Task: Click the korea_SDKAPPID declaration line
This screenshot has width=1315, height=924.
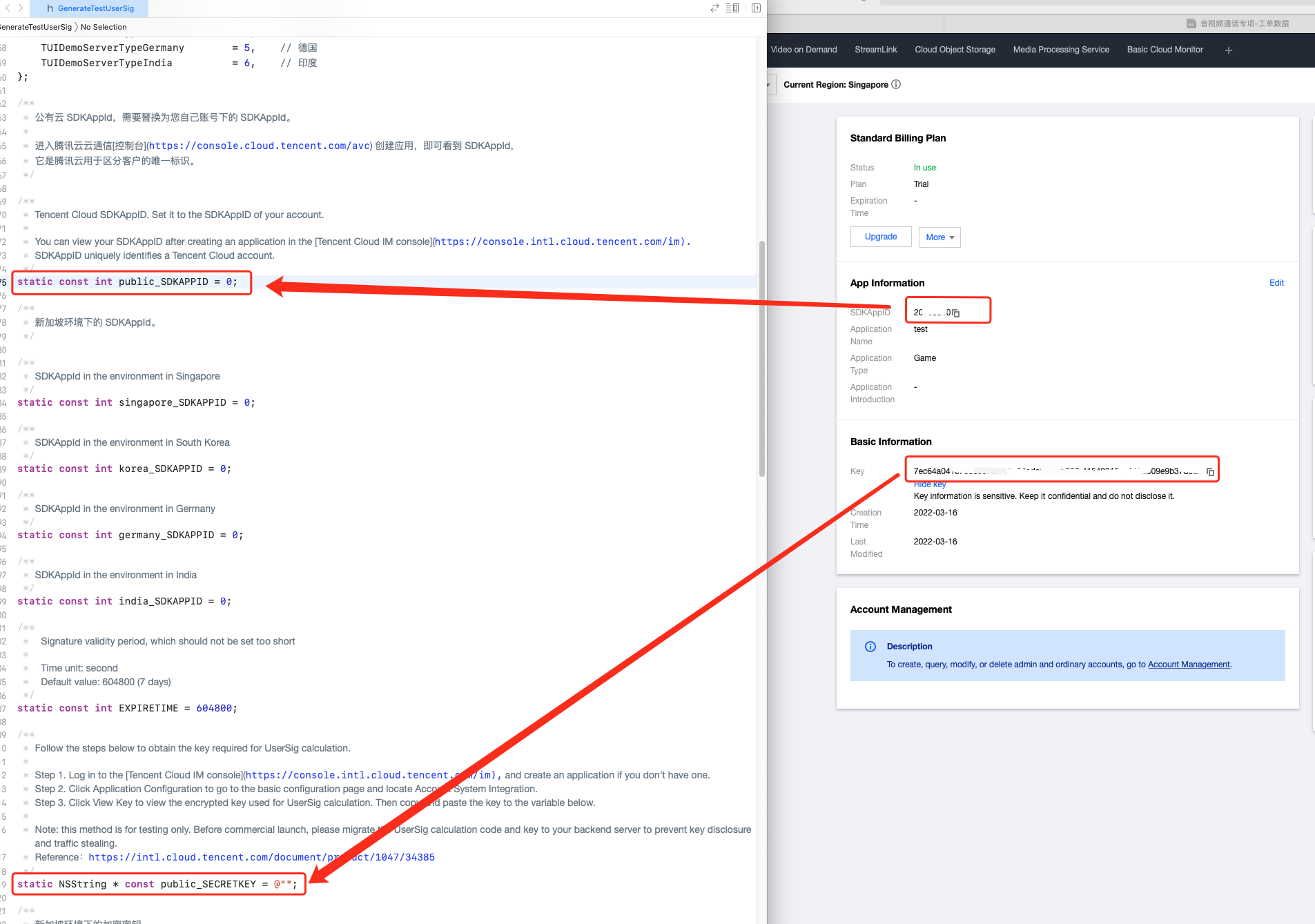Action: click(x=124, y=469)
